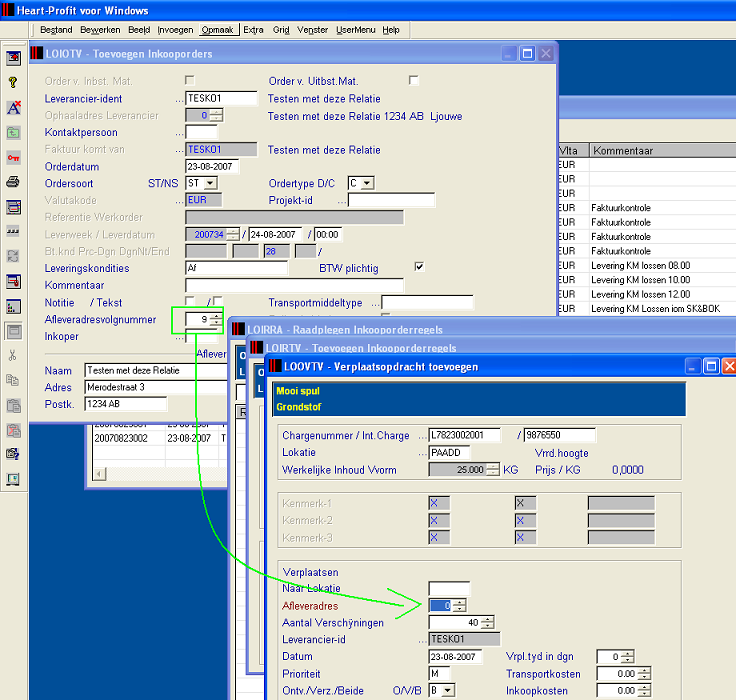Click the green folder back icon

(x=13, y=133)
